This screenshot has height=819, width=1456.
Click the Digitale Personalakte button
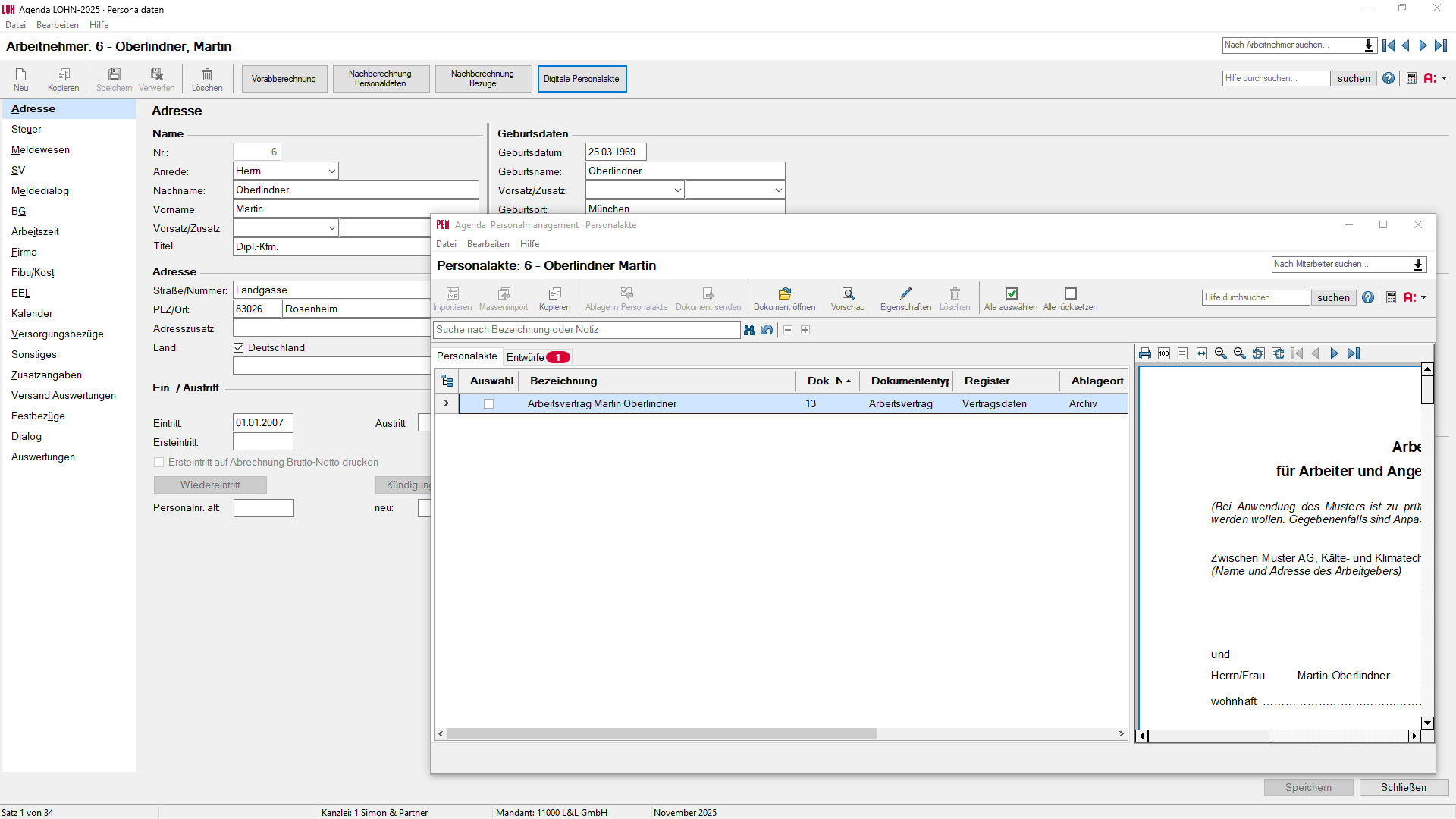(582, 79)
